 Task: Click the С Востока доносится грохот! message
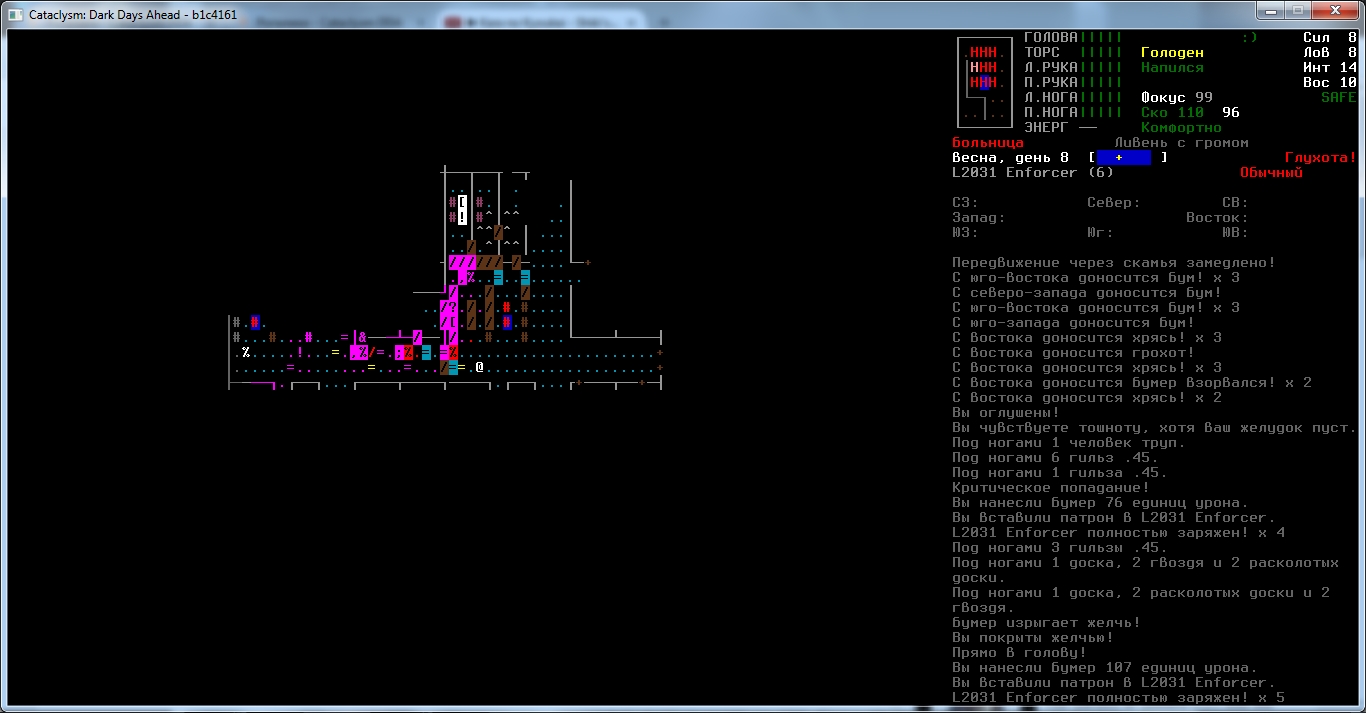pos(1074,352)
